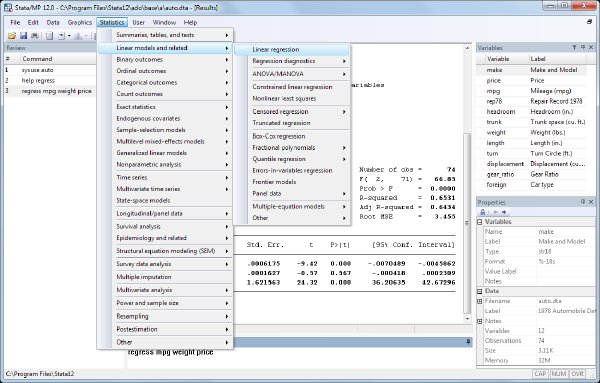The image size is (600, 383).
Task: Choose Nonlinear least squares
Action: tap(292, 98)
